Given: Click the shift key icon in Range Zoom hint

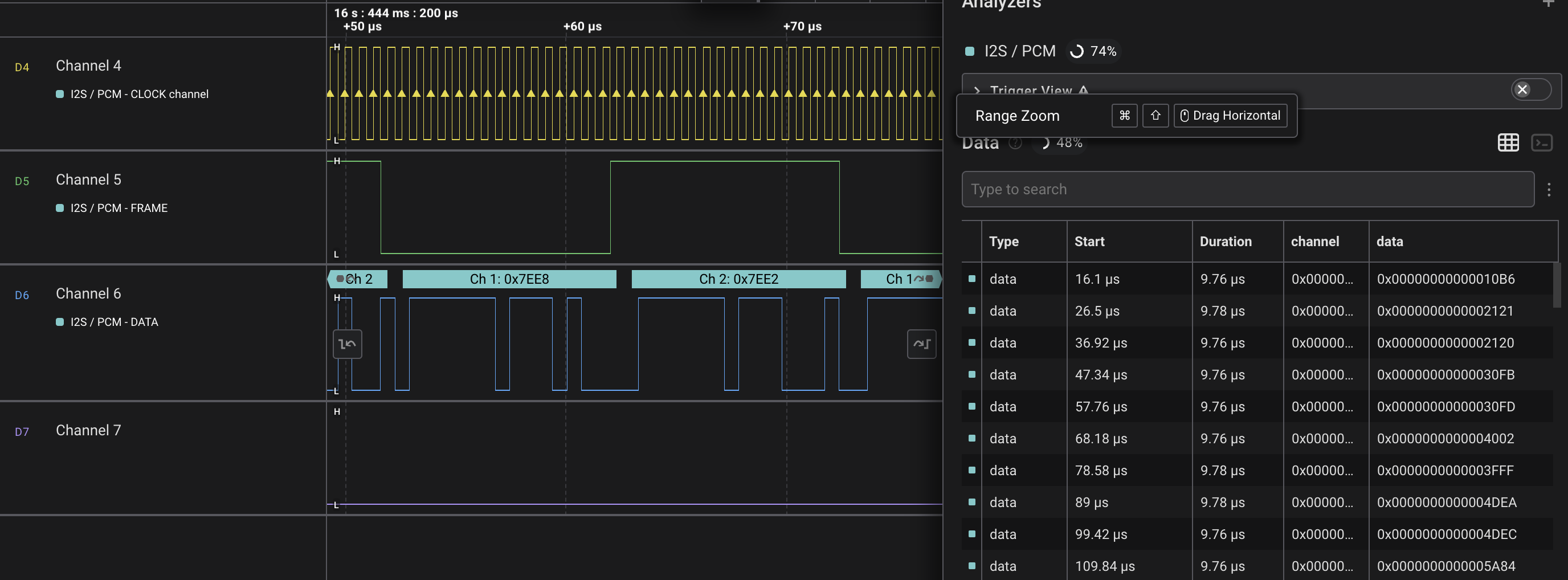Looking at the screenshot, I should coord(1155,116).
